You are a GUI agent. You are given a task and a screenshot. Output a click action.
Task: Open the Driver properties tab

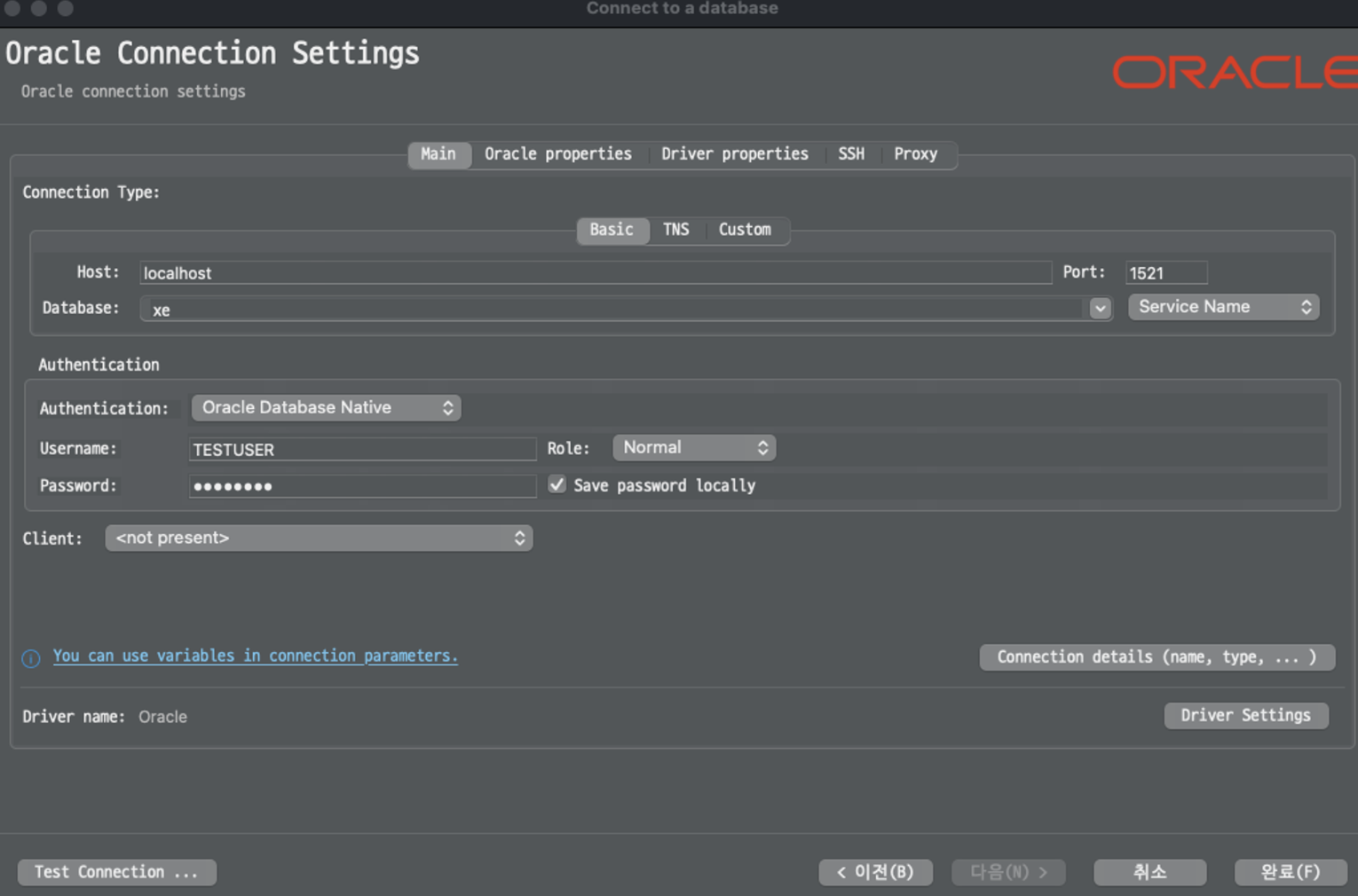[735, 154]
